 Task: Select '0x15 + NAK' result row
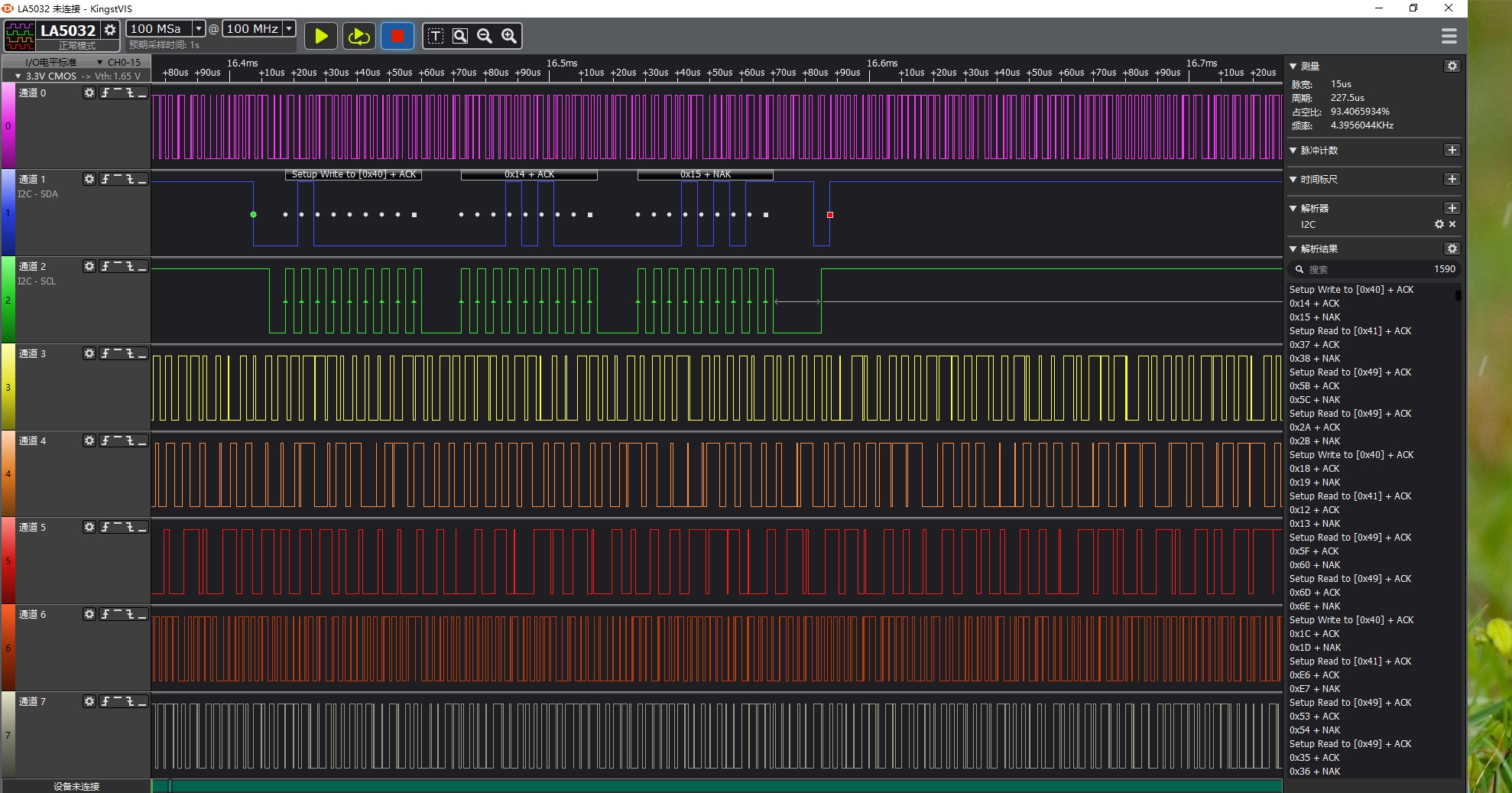click(1315, 317)
